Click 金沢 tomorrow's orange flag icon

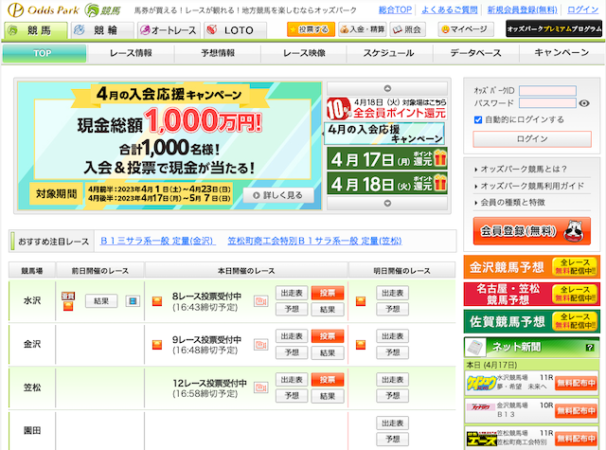coord(361,344)
